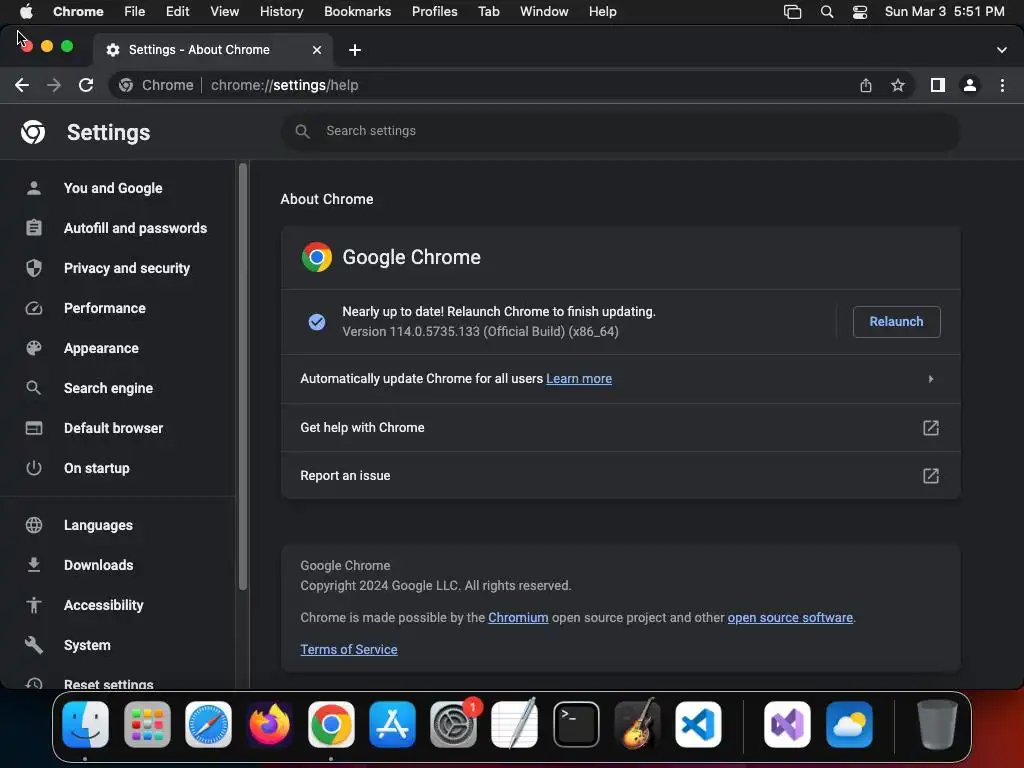Open the Learn more link
1024x768 pixels.
(579, 379)
